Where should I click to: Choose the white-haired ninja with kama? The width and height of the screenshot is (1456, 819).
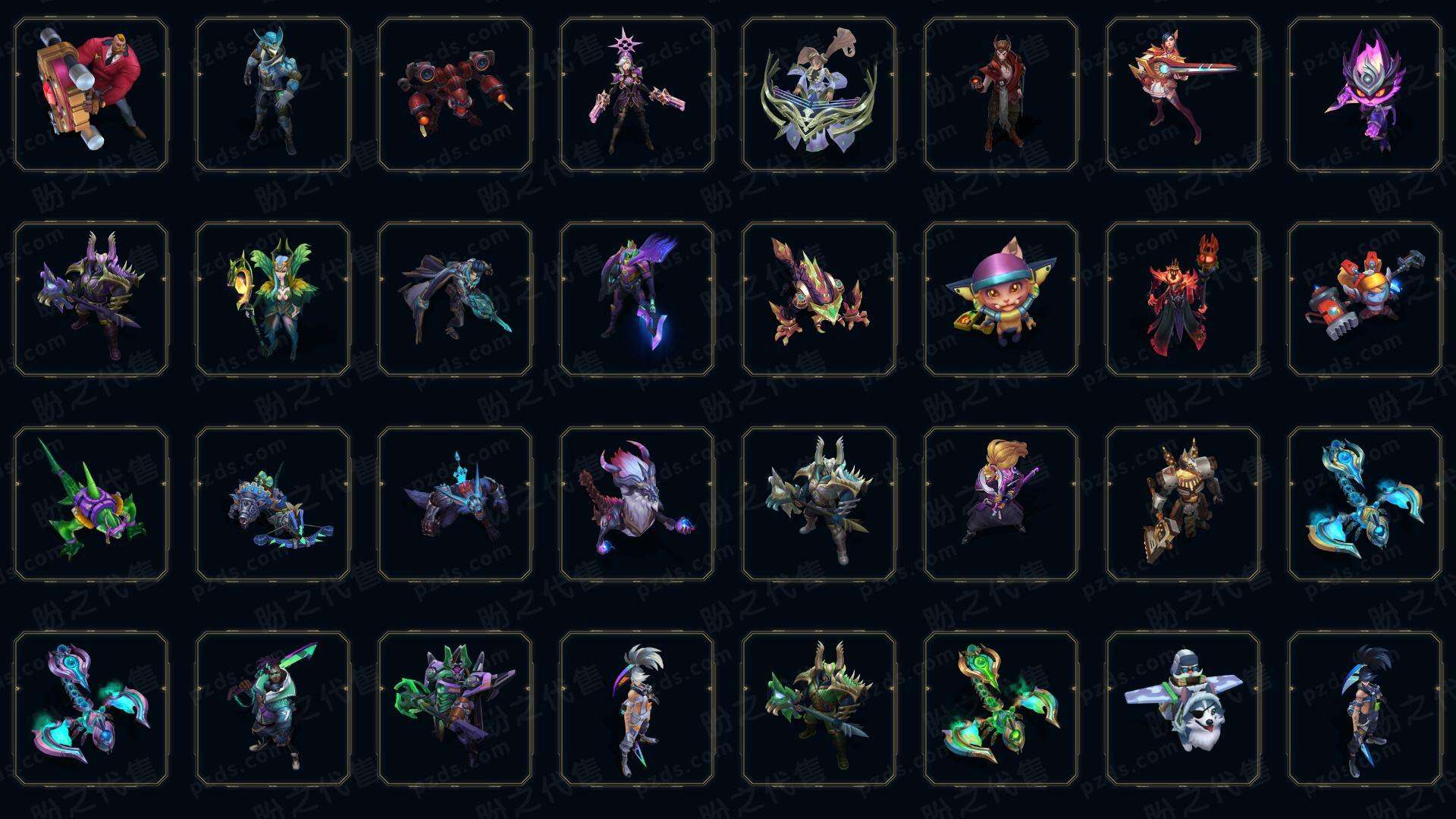point(637,708)
